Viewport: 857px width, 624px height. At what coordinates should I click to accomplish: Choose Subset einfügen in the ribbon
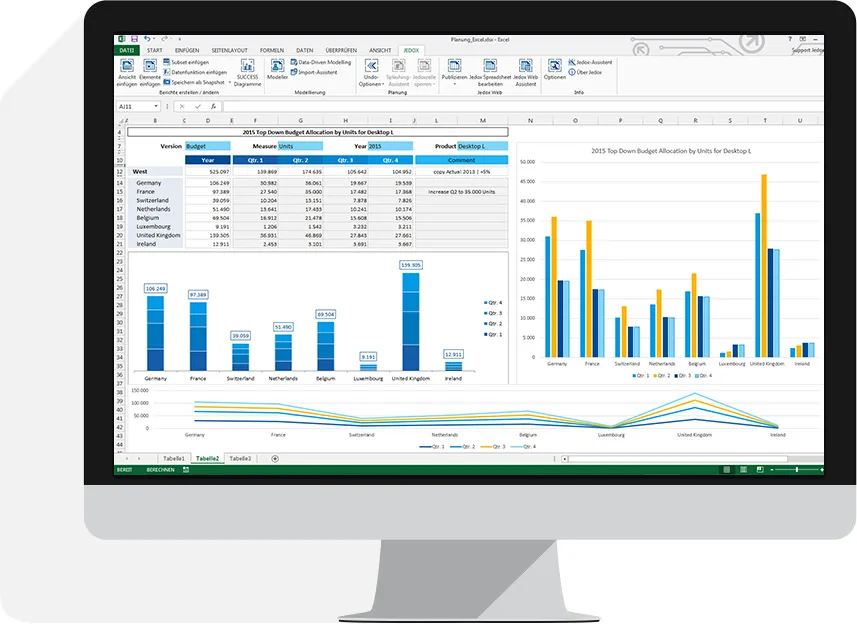[x=186, y=62]
